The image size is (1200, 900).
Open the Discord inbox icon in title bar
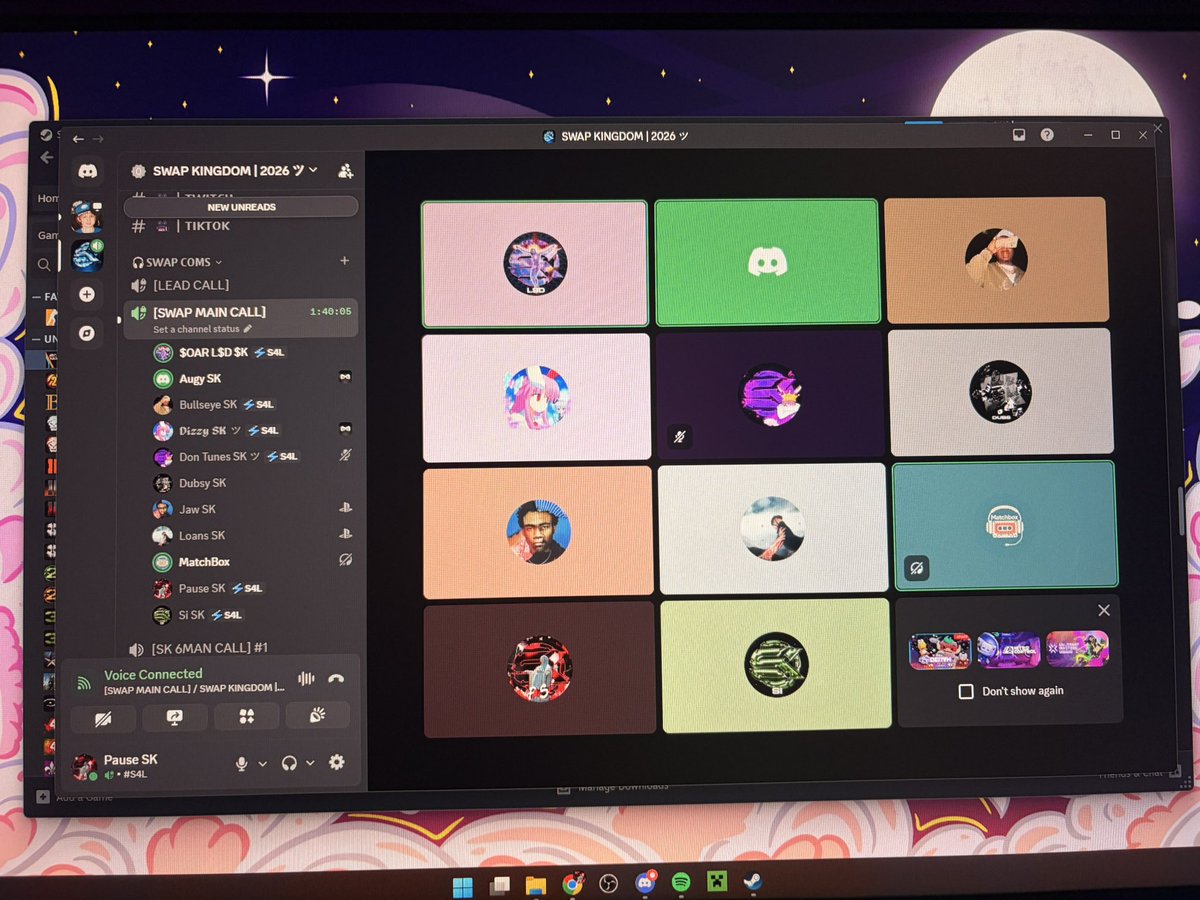[1019, 134]
